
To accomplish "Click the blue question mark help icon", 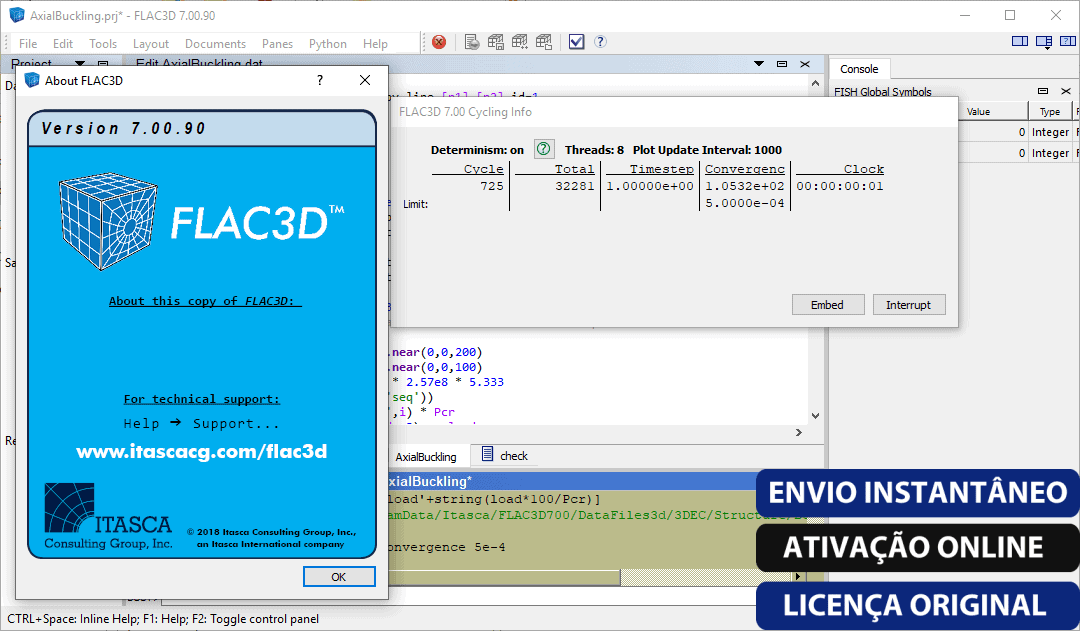I will click(600, 41).
